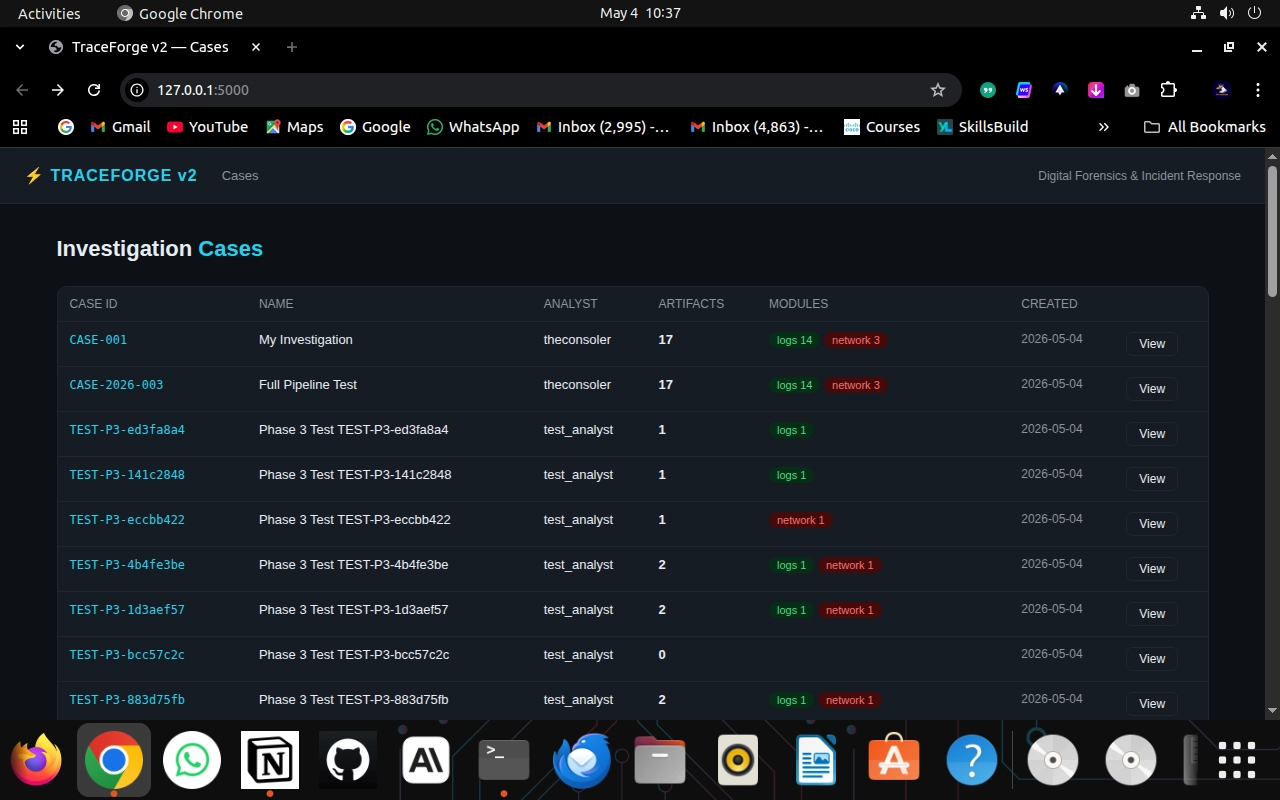
Task: Open the WS extension icon
Action: click(1024, 90)
